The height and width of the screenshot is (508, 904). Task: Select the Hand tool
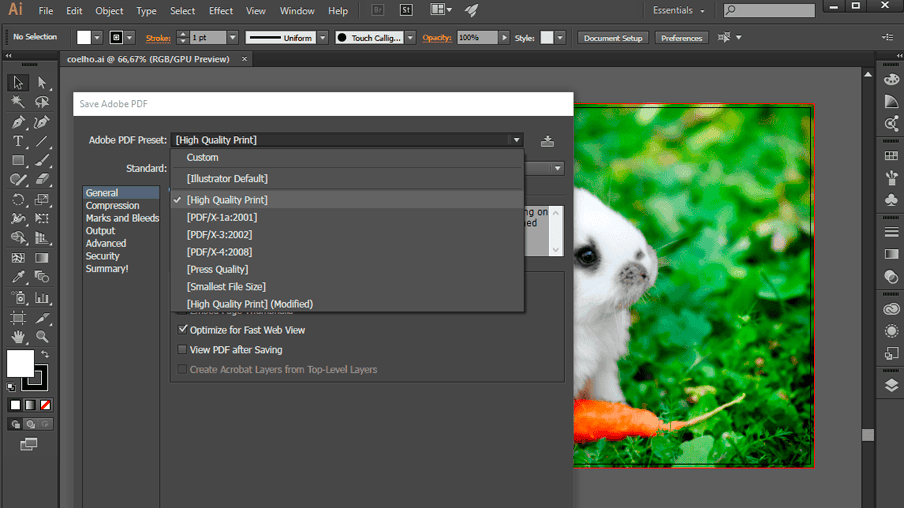point(18,337)
